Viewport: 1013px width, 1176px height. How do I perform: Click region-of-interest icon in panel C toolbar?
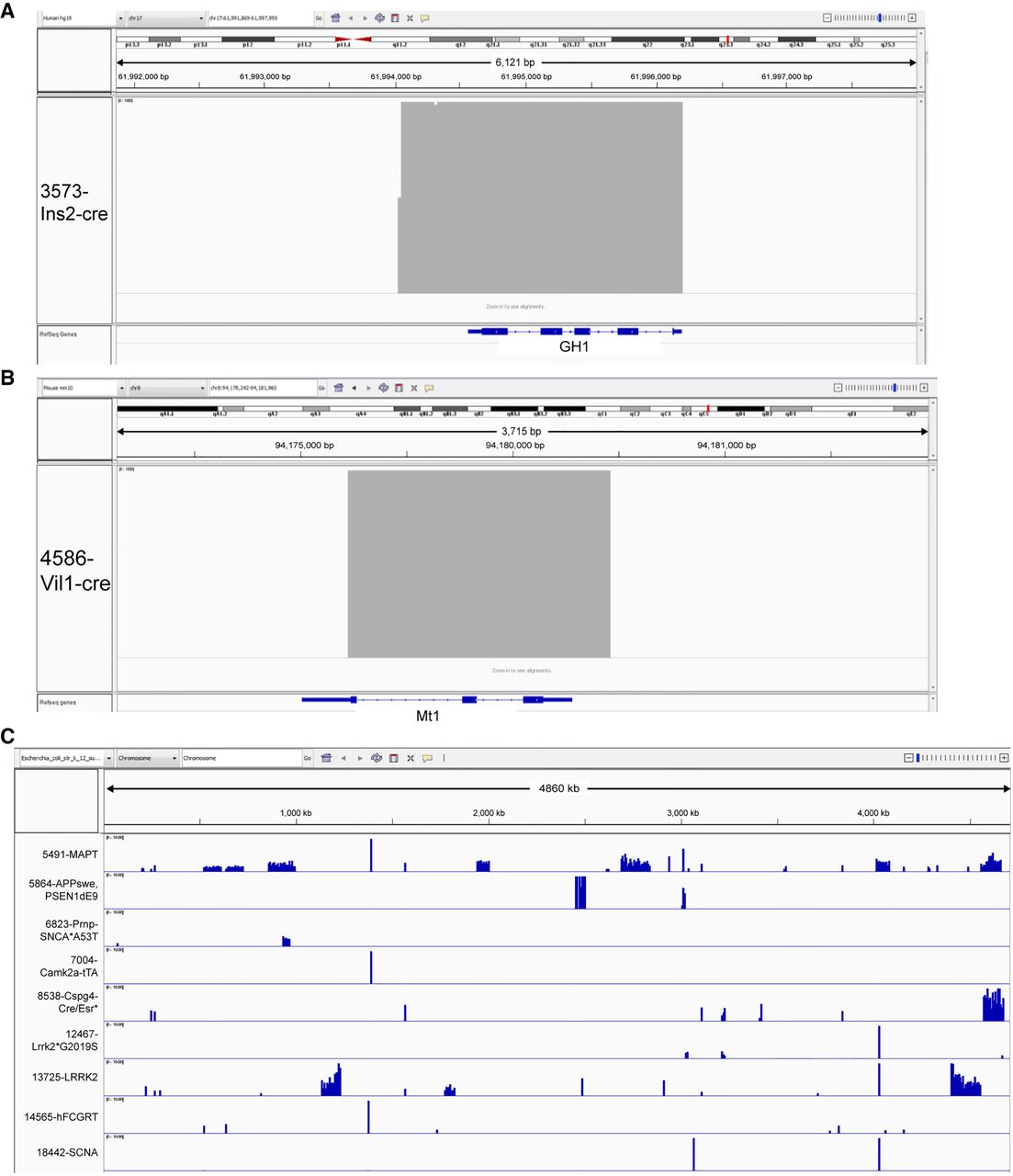[x=393, y=758]
